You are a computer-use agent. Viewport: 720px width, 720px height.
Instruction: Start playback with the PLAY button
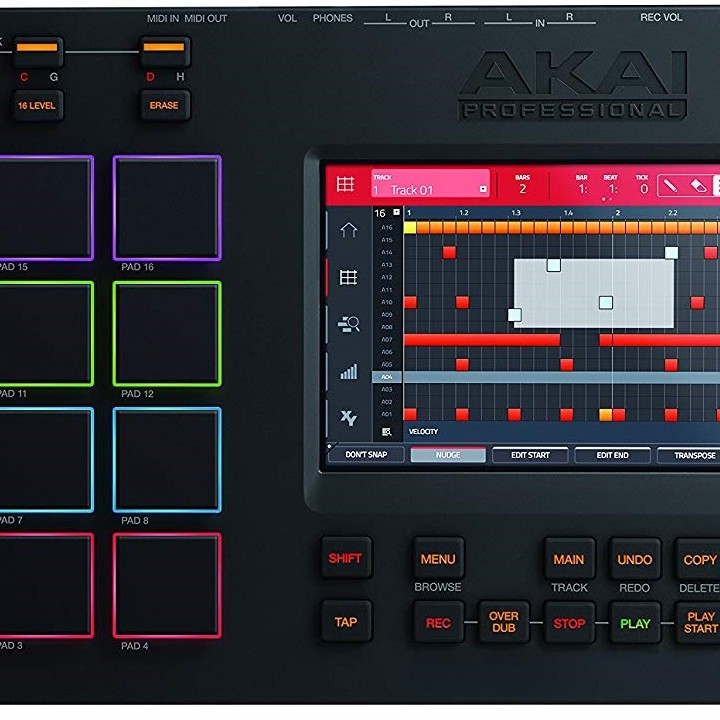click(635, 624)
